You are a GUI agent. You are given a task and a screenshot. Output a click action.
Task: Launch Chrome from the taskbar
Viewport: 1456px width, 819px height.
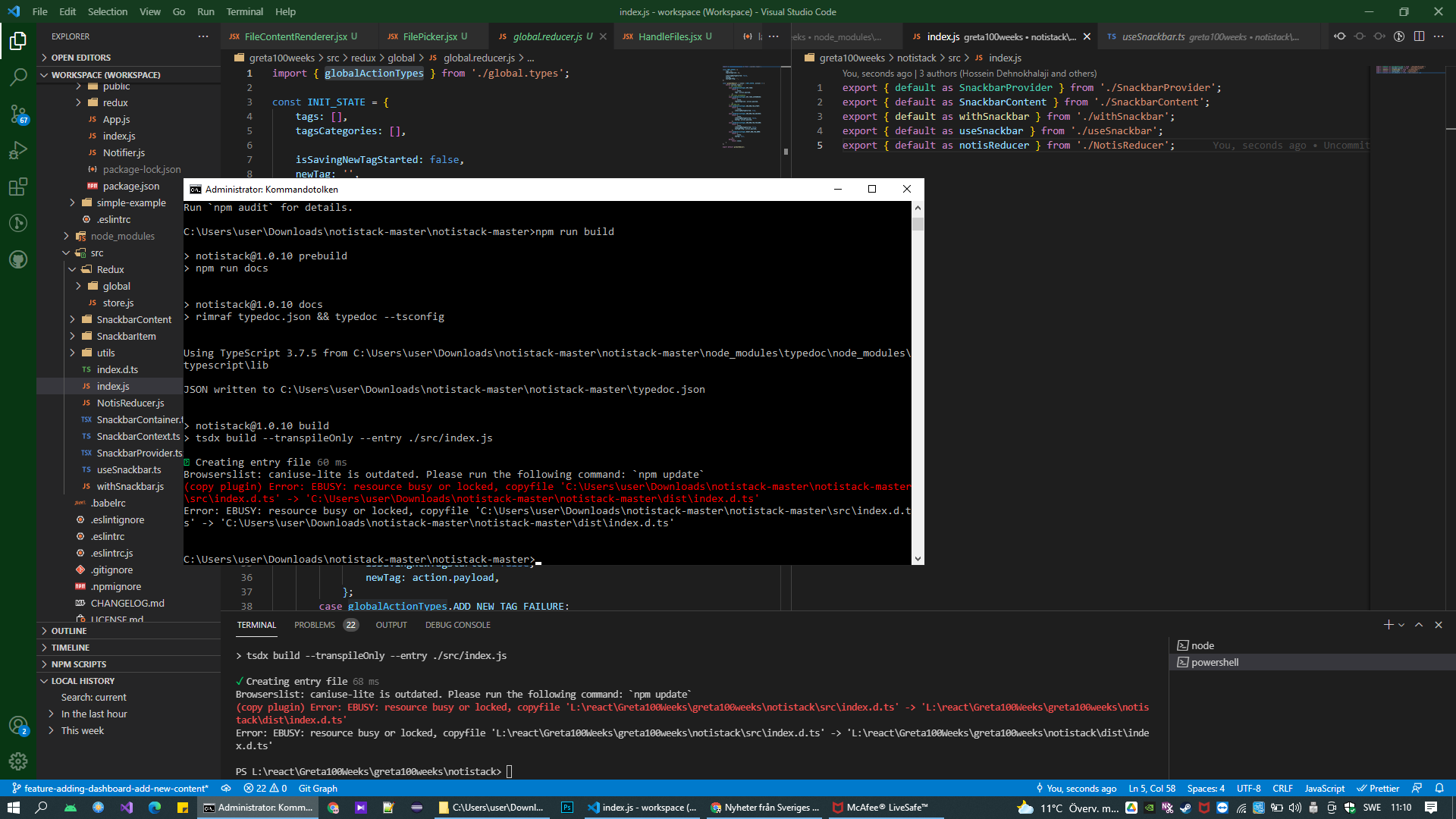click(x=333, y=808)
